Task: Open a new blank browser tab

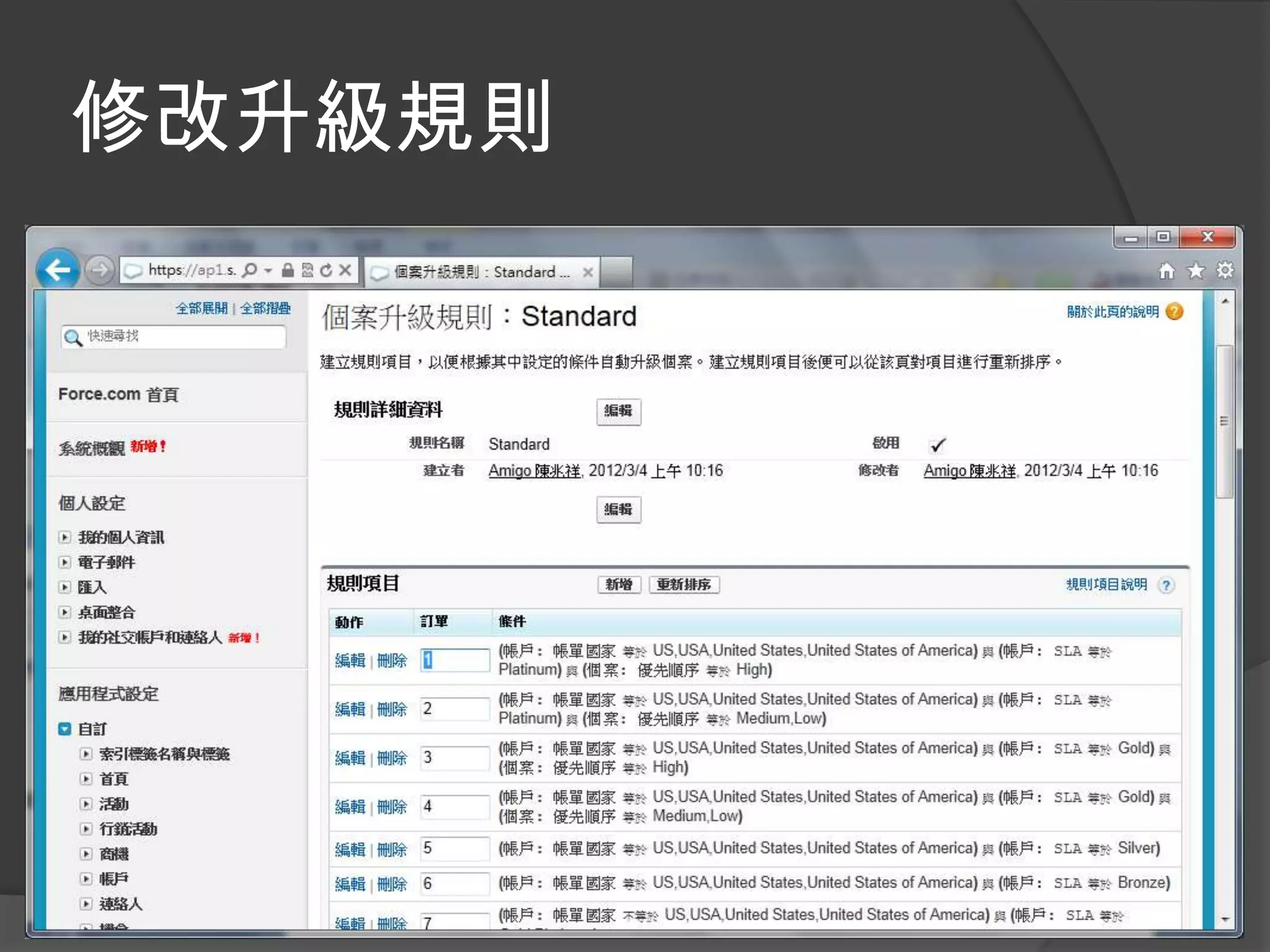Action: (x=616, y=272)
